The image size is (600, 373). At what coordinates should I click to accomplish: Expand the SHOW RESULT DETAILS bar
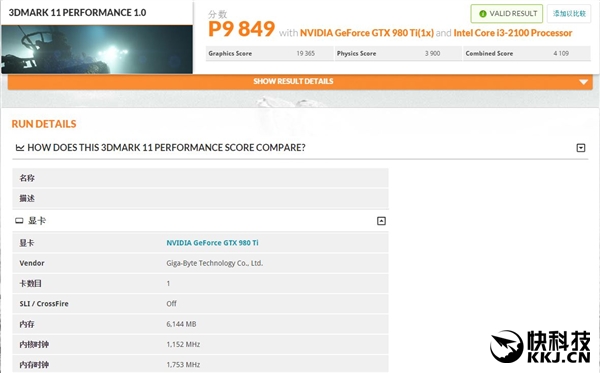click(x=300, y=82)
